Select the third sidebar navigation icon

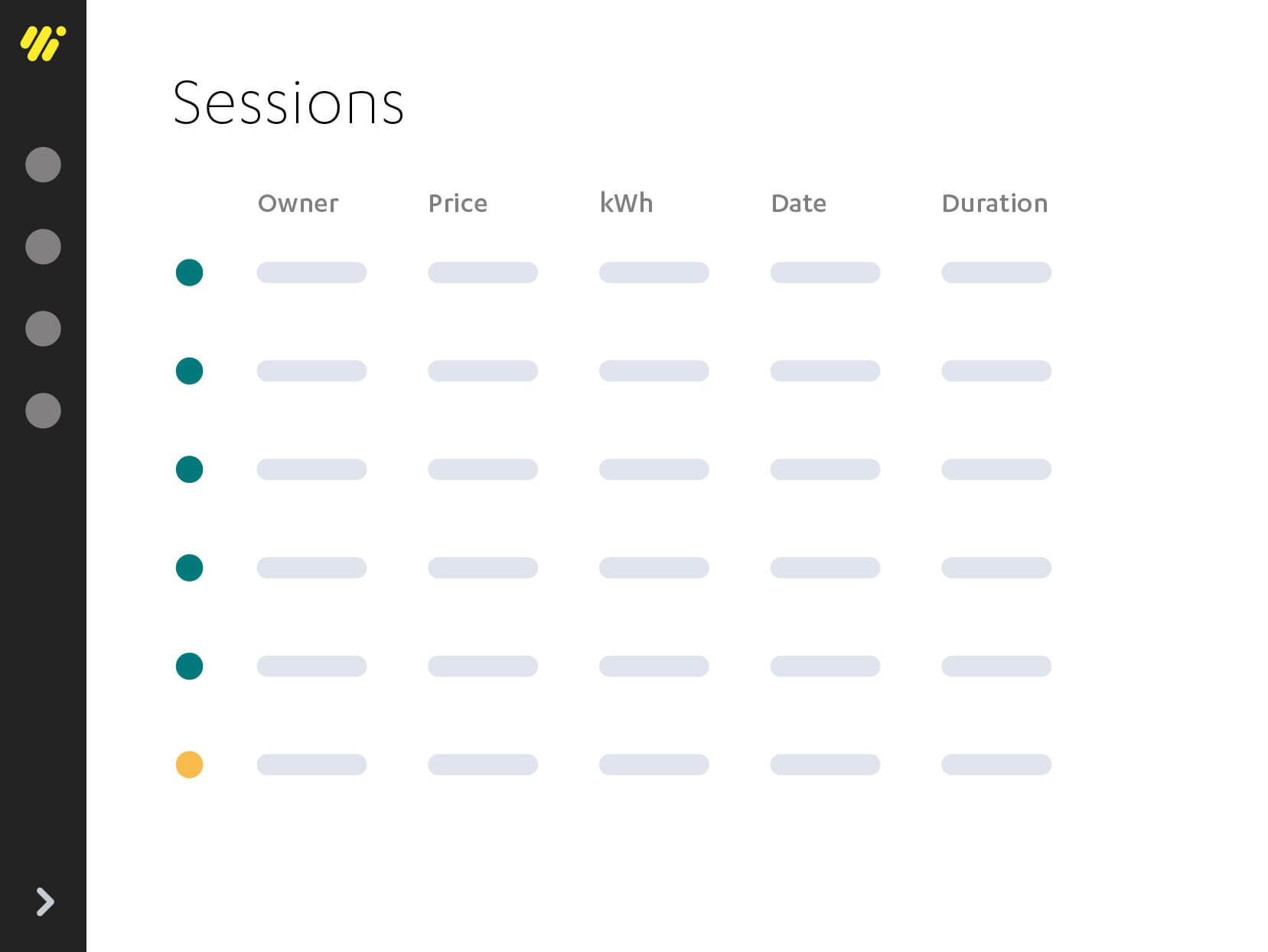44,328
